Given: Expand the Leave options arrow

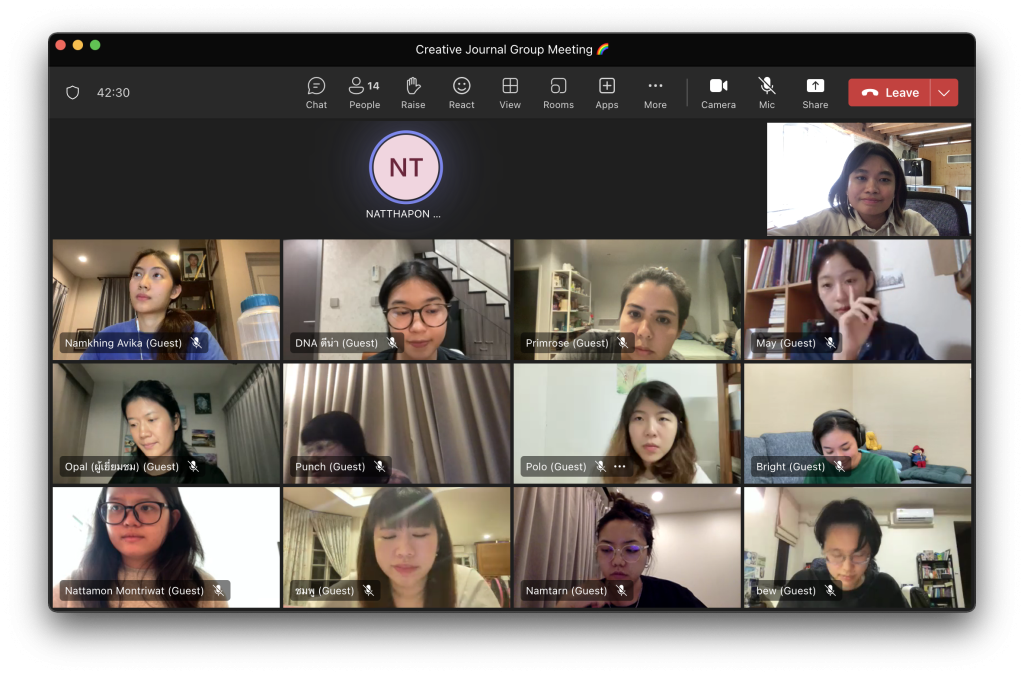Looking at the screenshot, I should point(944,93).
